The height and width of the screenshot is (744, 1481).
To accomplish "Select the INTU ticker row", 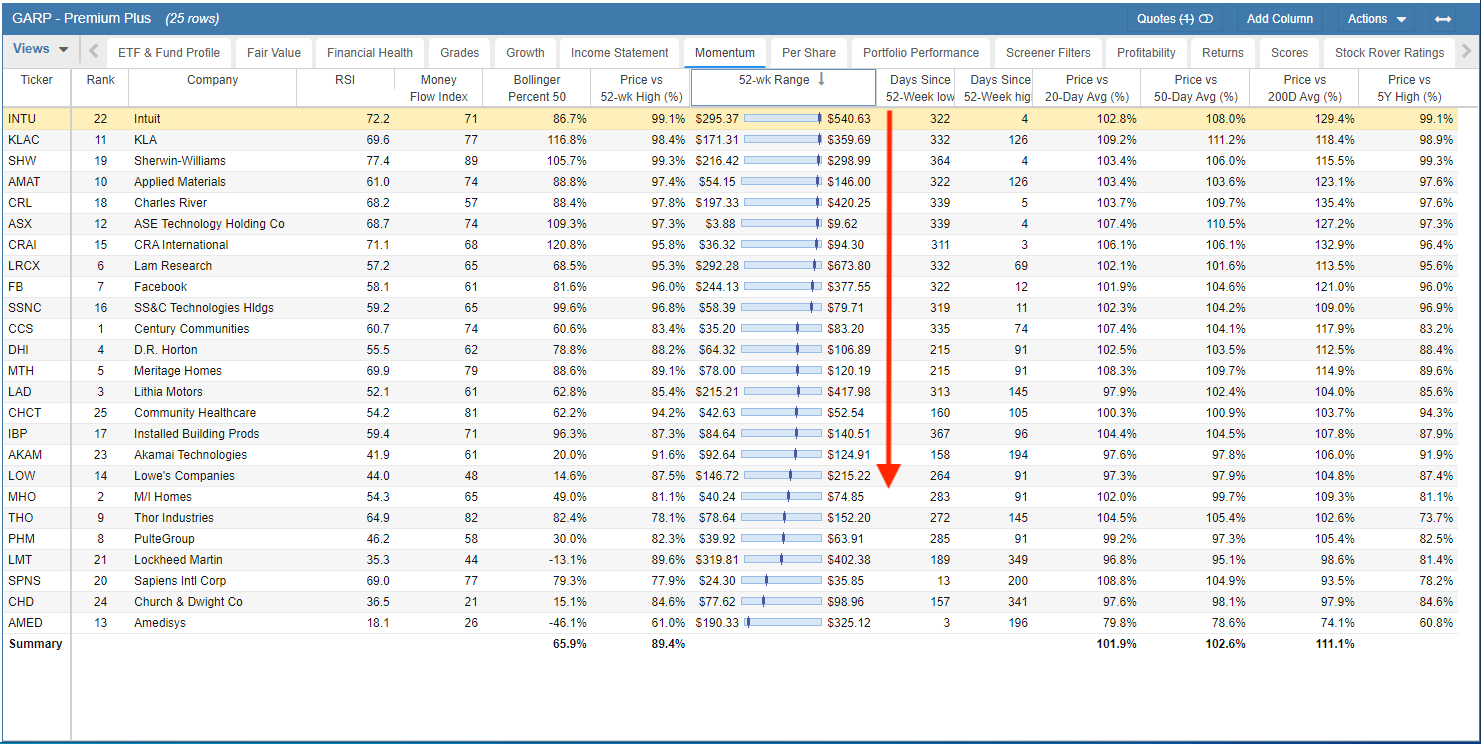I will 730,118.
